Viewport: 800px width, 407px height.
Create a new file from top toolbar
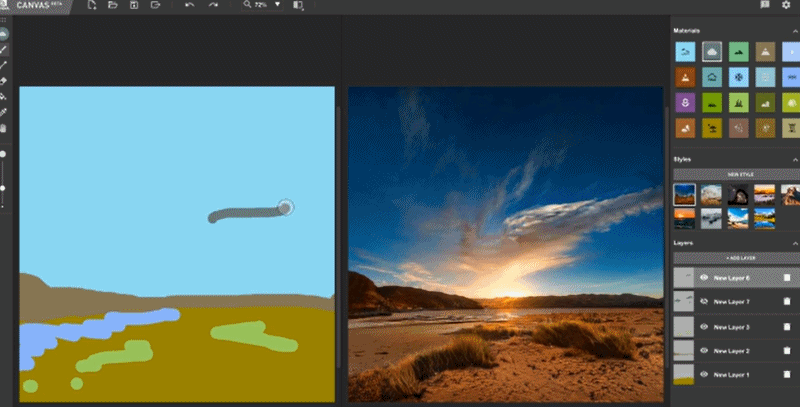coord(92,5)
